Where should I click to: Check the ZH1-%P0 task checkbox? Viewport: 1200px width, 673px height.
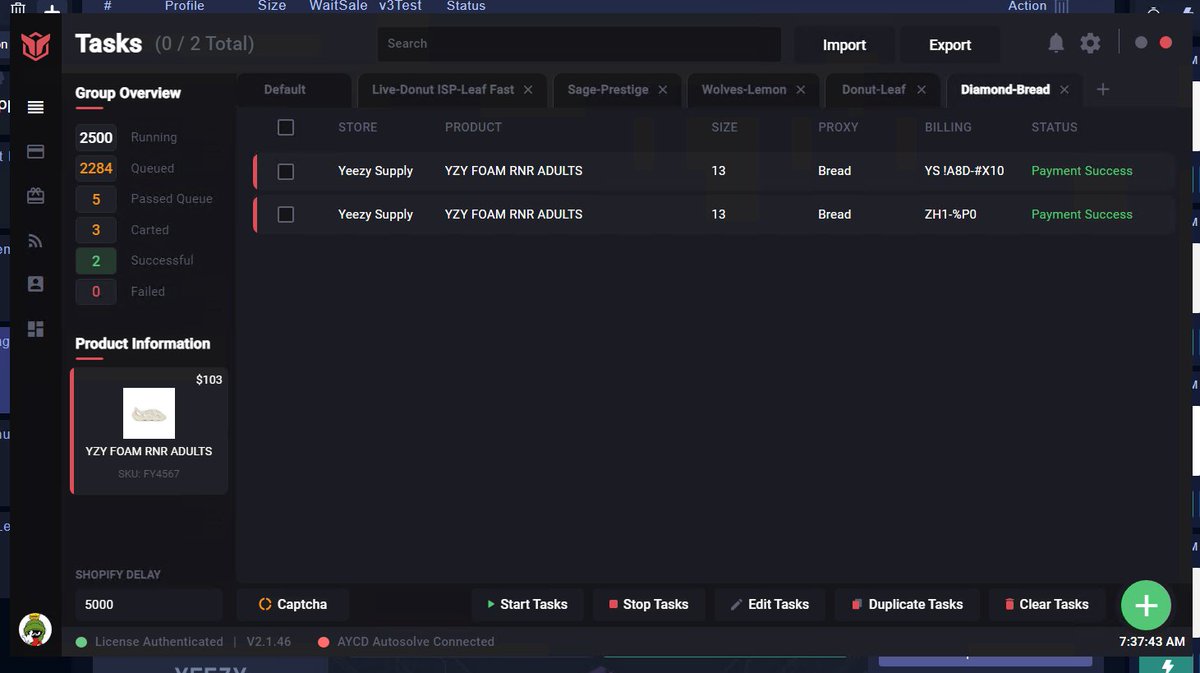pos(286,214)
